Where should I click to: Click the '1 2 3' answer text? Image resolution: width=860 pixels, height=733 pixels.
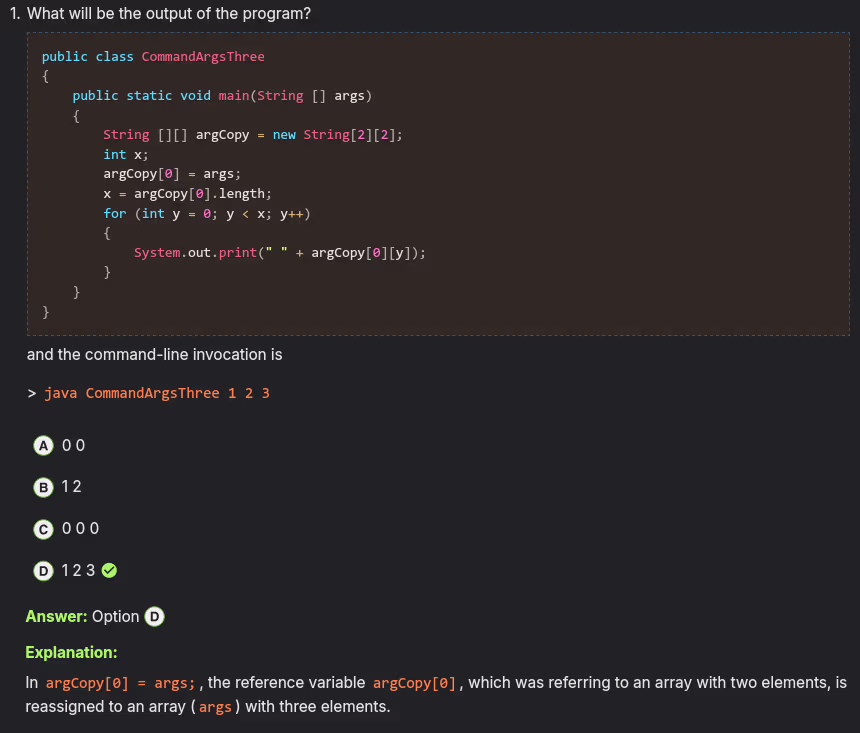78,570
